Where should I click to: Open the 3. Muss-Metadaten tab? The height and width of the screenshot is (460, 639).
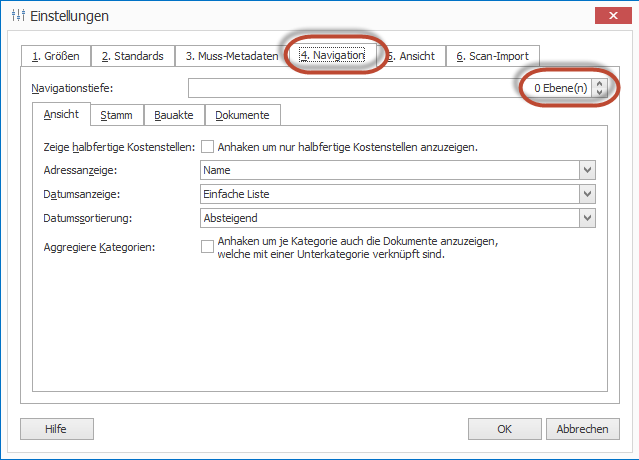(231, 56)
